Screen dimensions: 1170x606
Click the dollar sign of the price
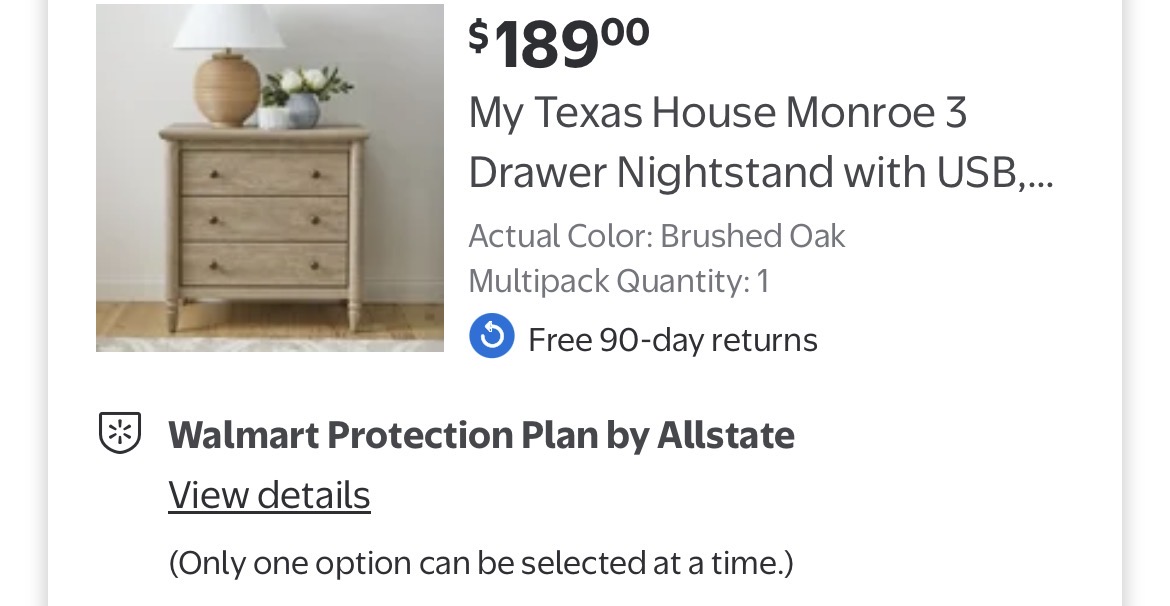pos(479,36)
